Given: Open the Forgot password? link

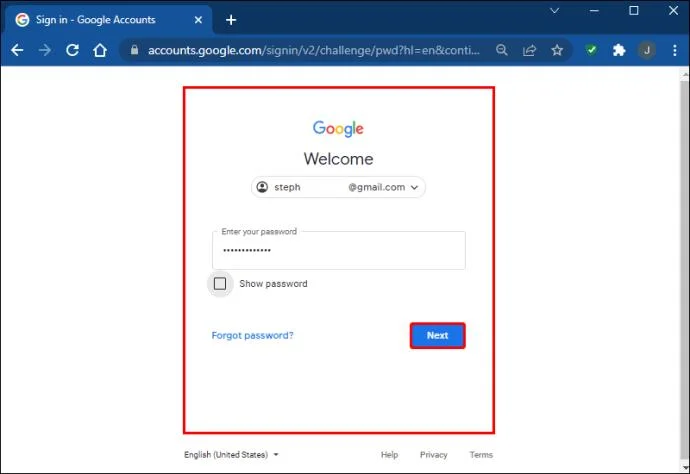Looking at the screenshot, I should click(x=252, y=335).
